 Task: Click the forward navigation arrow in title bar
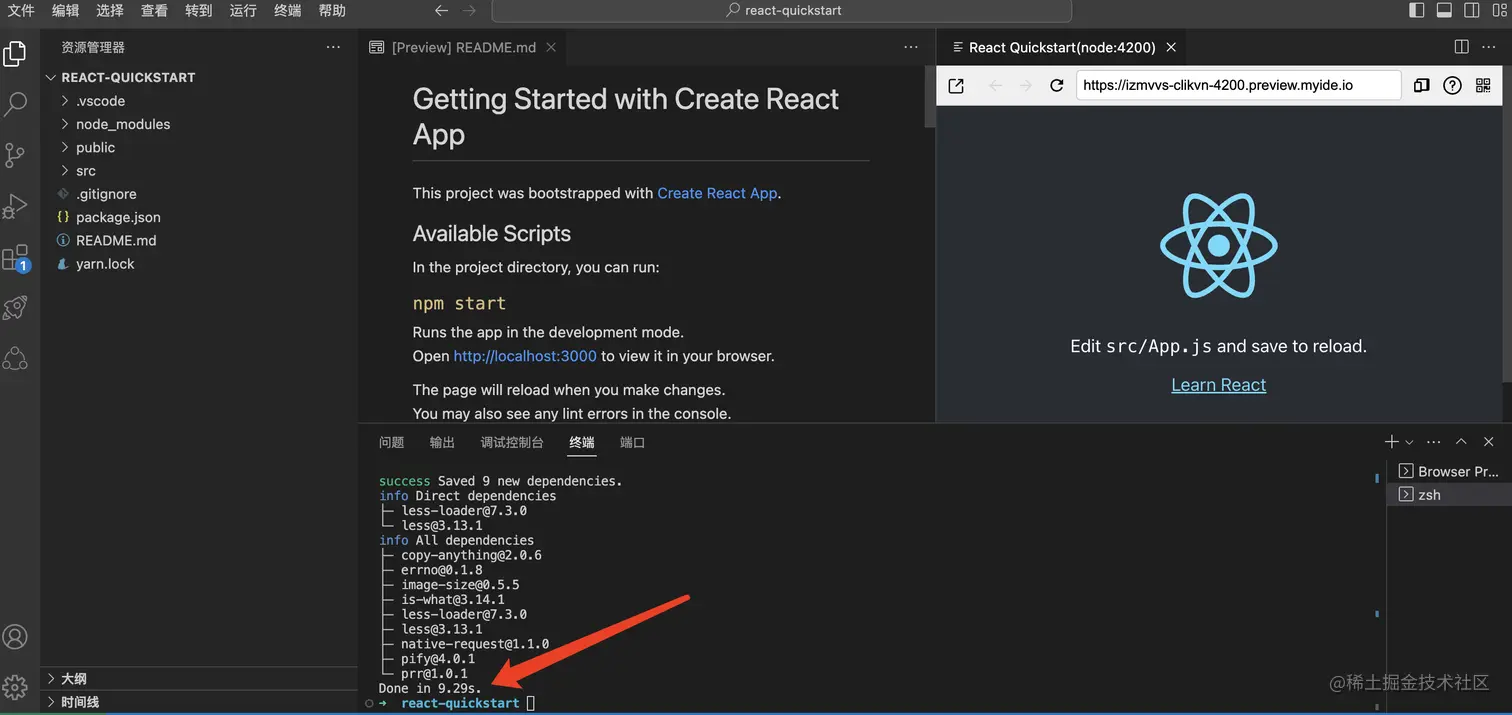(x=470, y=11)
